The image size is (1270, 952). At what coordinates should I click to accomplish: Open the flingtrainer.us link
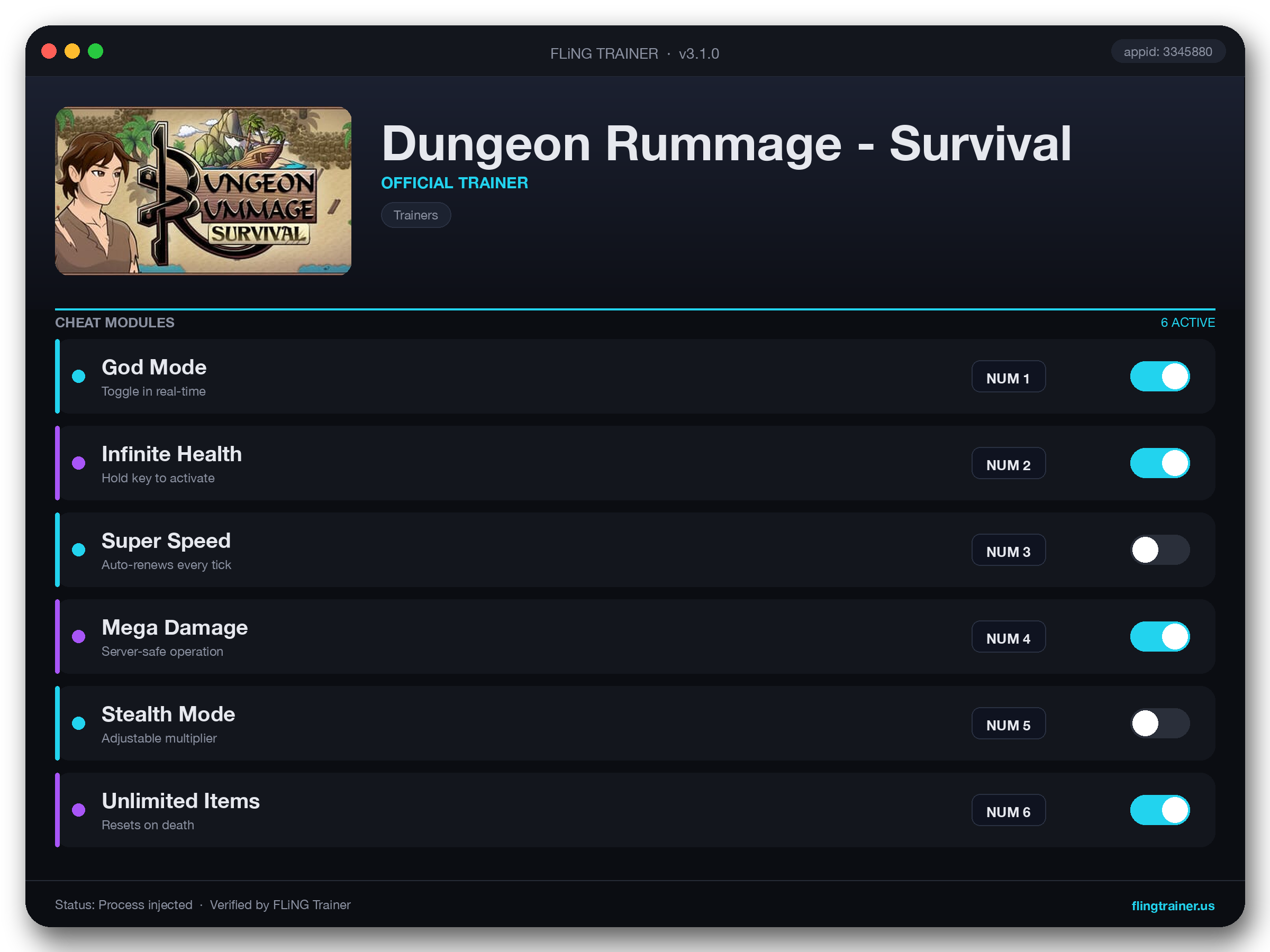pyautogui.click(x=1173, y=905)
